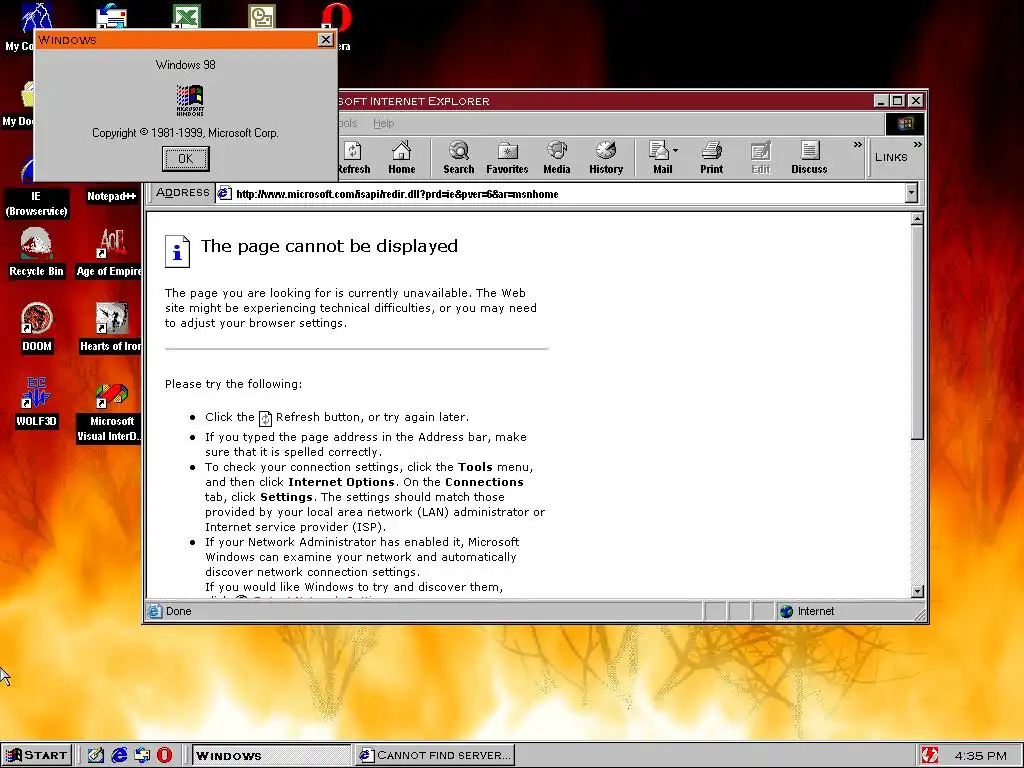Expand the Mail button dropdown arrow
The height and width of the screenshot is (768, 1024).
[x=676, y=151]
